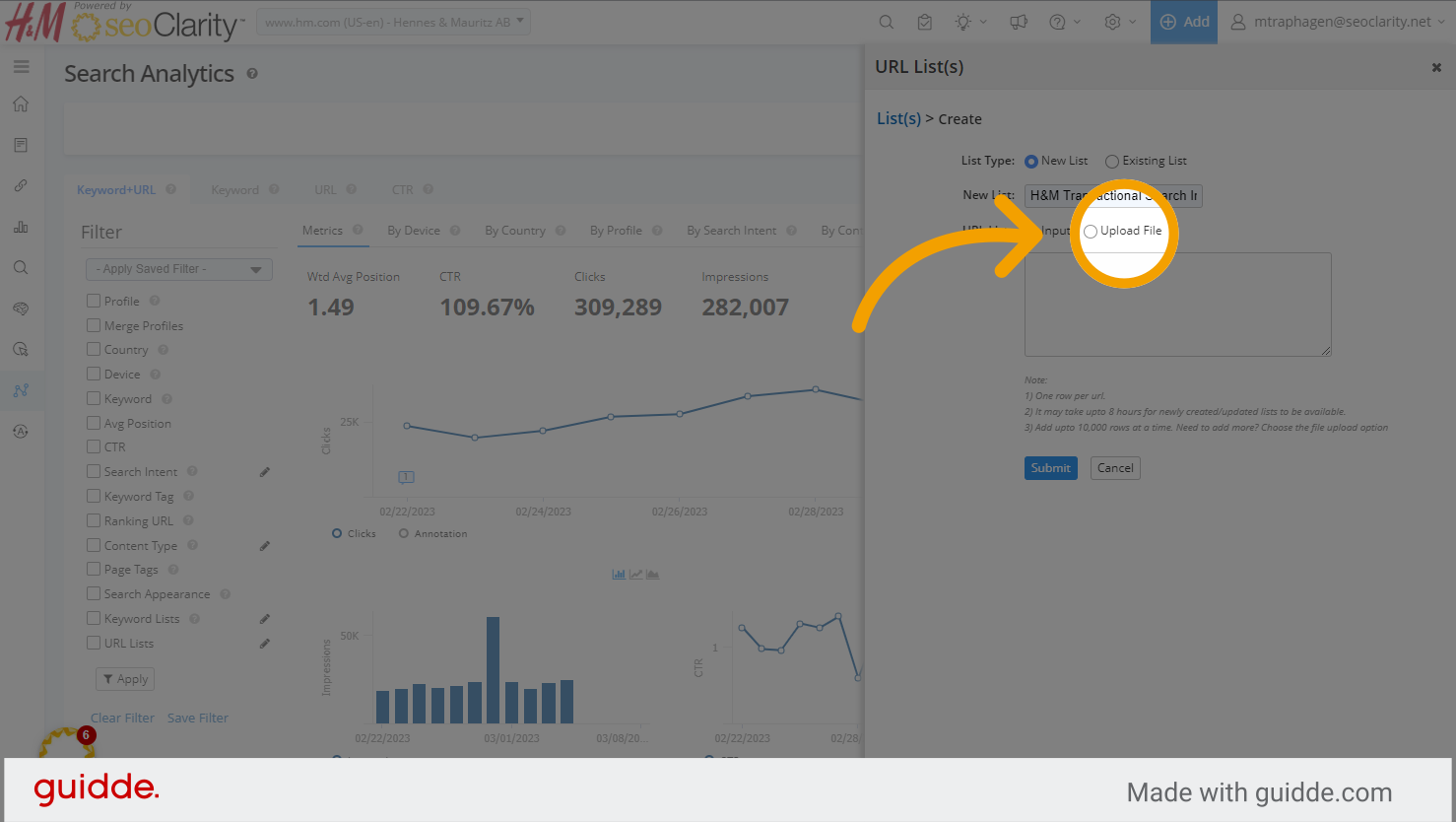This screenshot has width=1456, height=822.
Task: Click the Add button in top bar
Action: (x=1184, y=22)
